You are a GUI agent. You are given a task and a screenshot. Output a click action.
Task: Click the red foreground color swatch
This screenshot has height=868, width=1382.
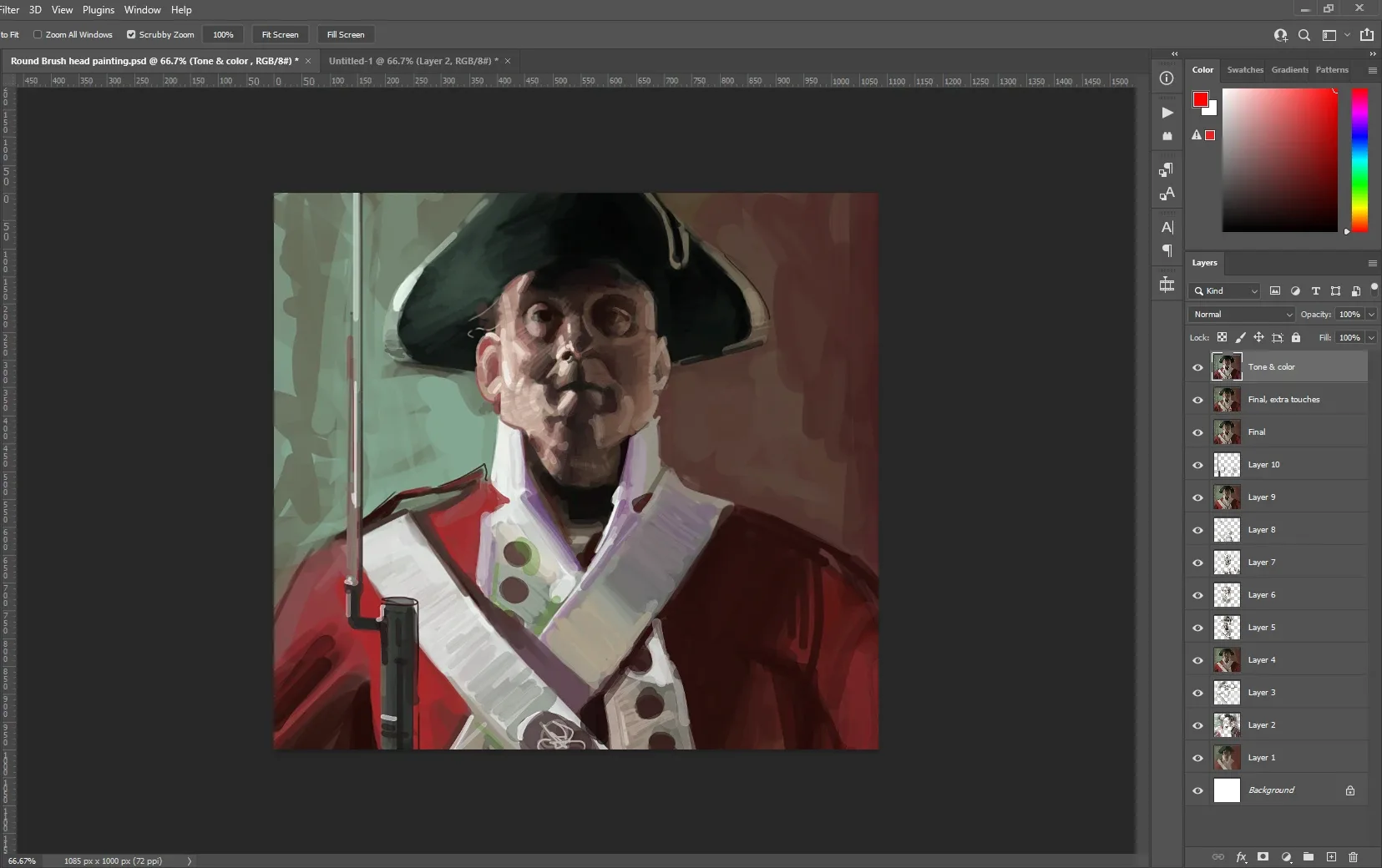[x=1201, y=100]
